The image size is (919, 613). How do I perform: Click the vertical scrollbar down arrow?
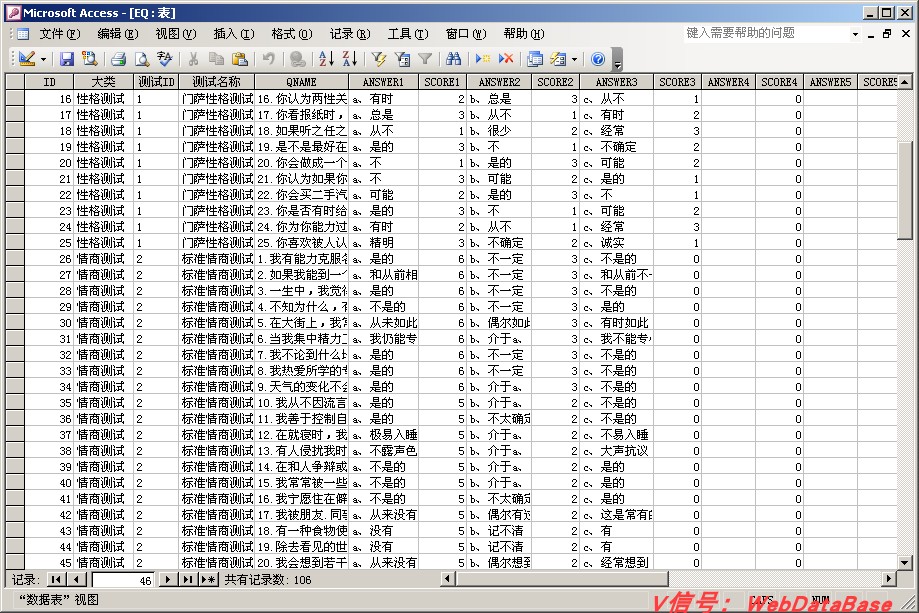[904, 563]
